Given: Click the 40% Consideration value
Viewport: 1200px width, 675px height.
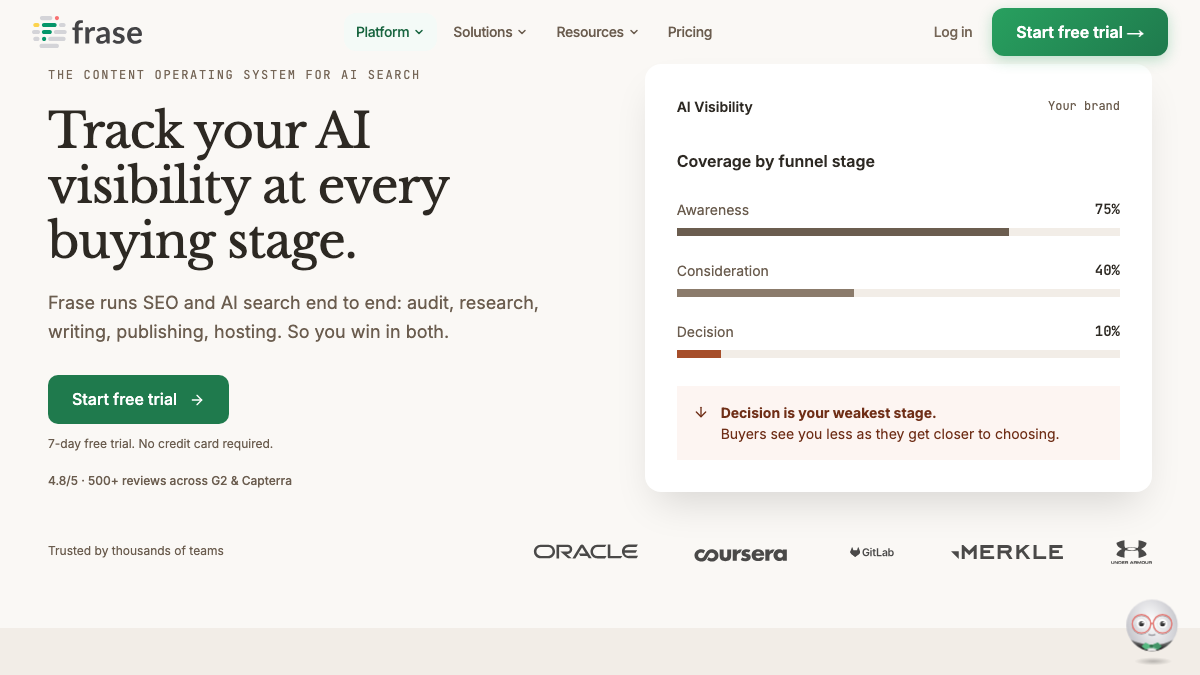Looking at the screenshot, I should [x=1107, y=270].
